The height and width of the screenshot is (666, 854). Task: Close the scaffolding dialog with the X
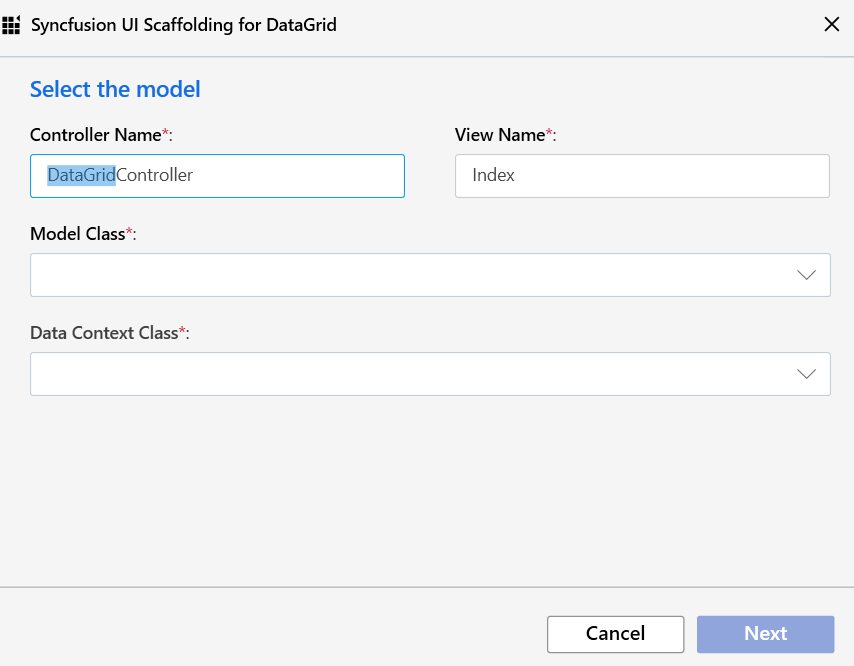click(x=832, y=24)
